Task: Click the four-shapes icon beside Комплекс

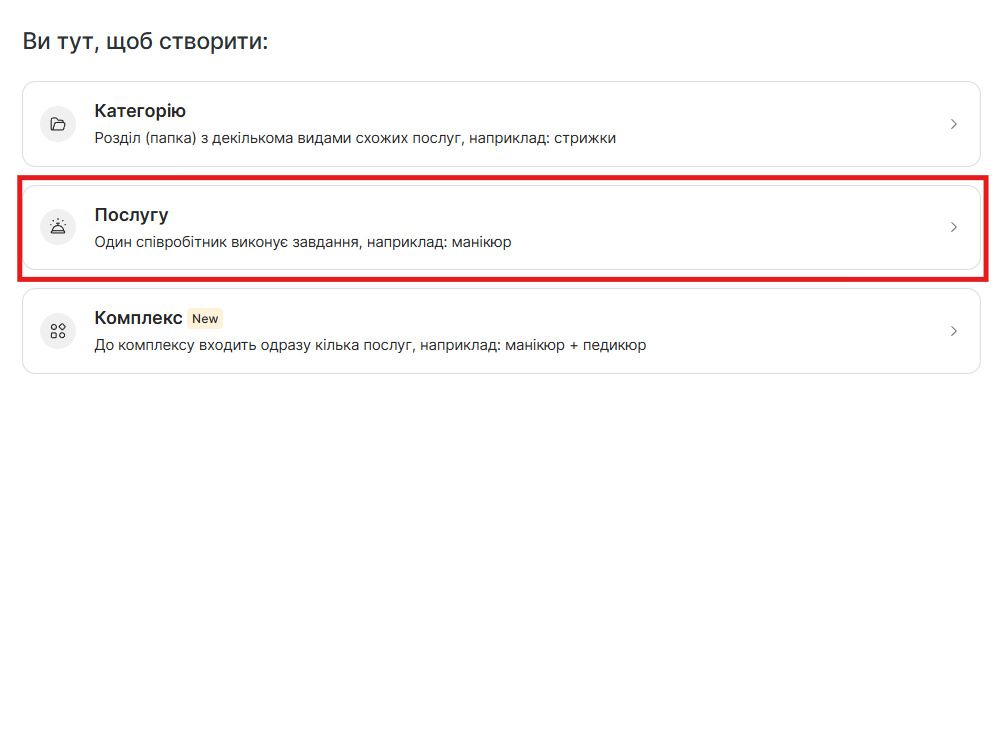Action: point(58,331)
